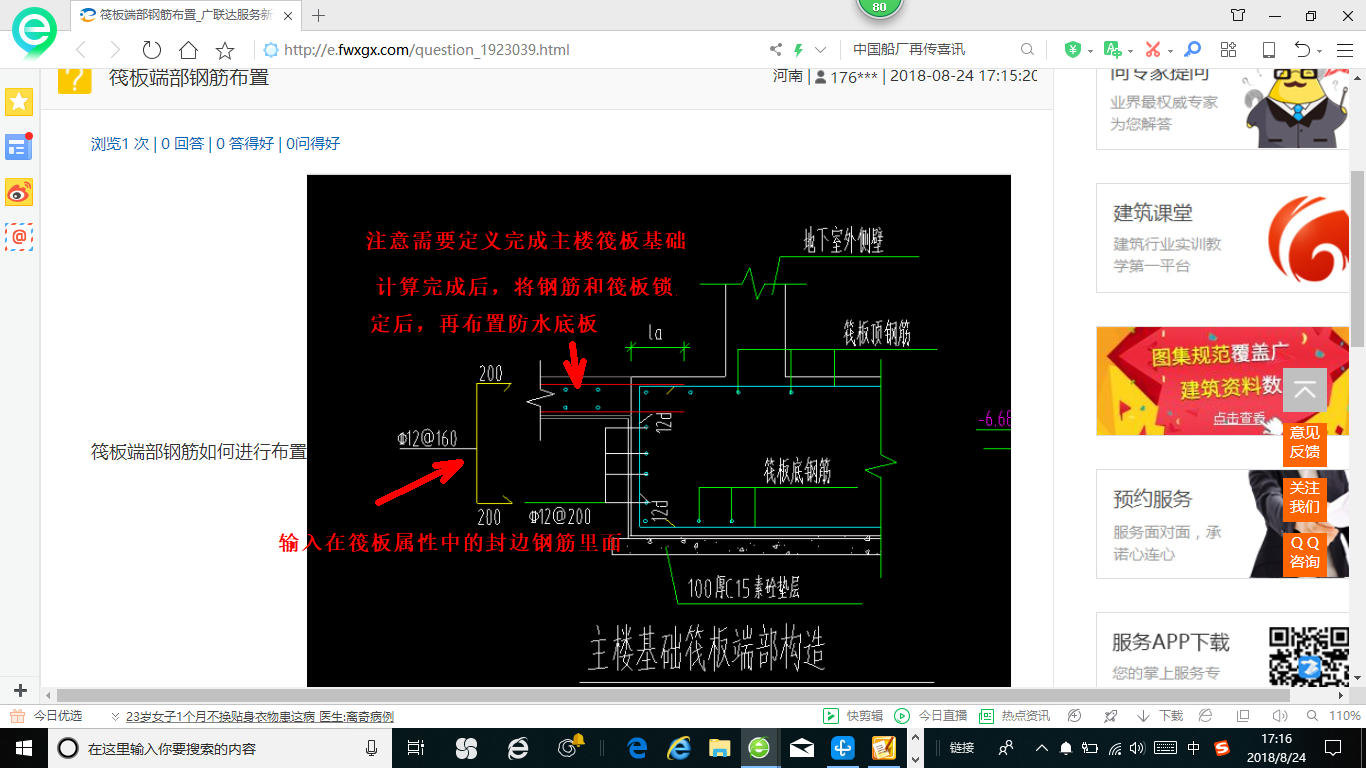Click the green translate icon
This screenshot has width=1366, height=768.
1112,49
